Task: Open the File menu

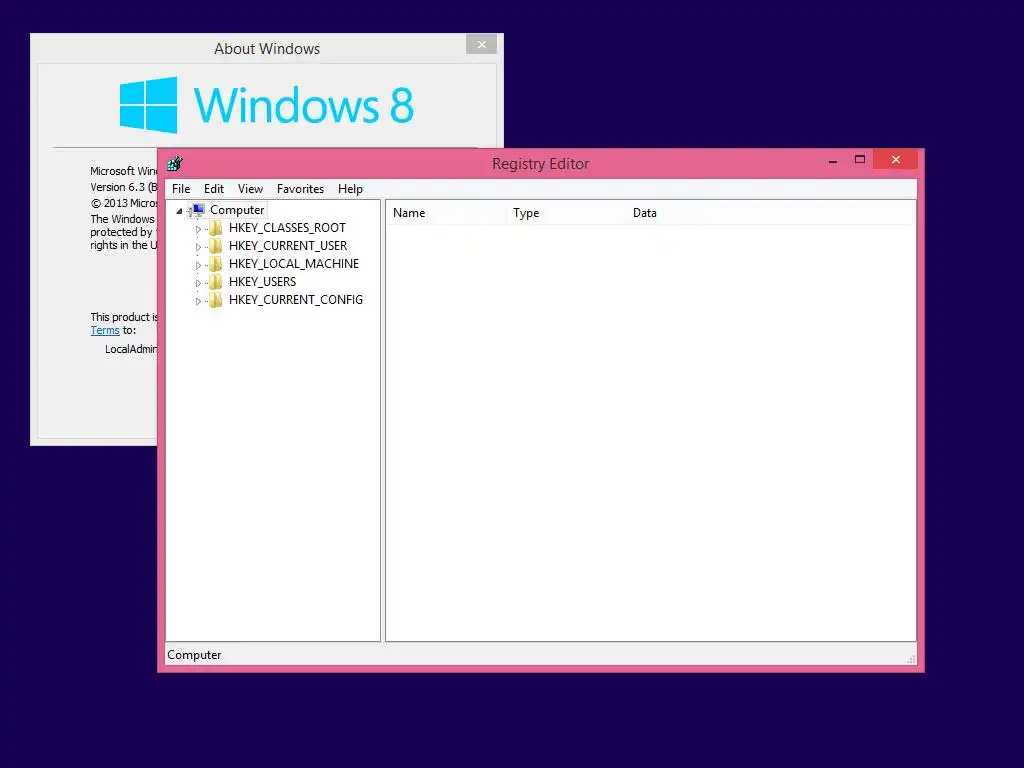Action: [x=181, y=189]
